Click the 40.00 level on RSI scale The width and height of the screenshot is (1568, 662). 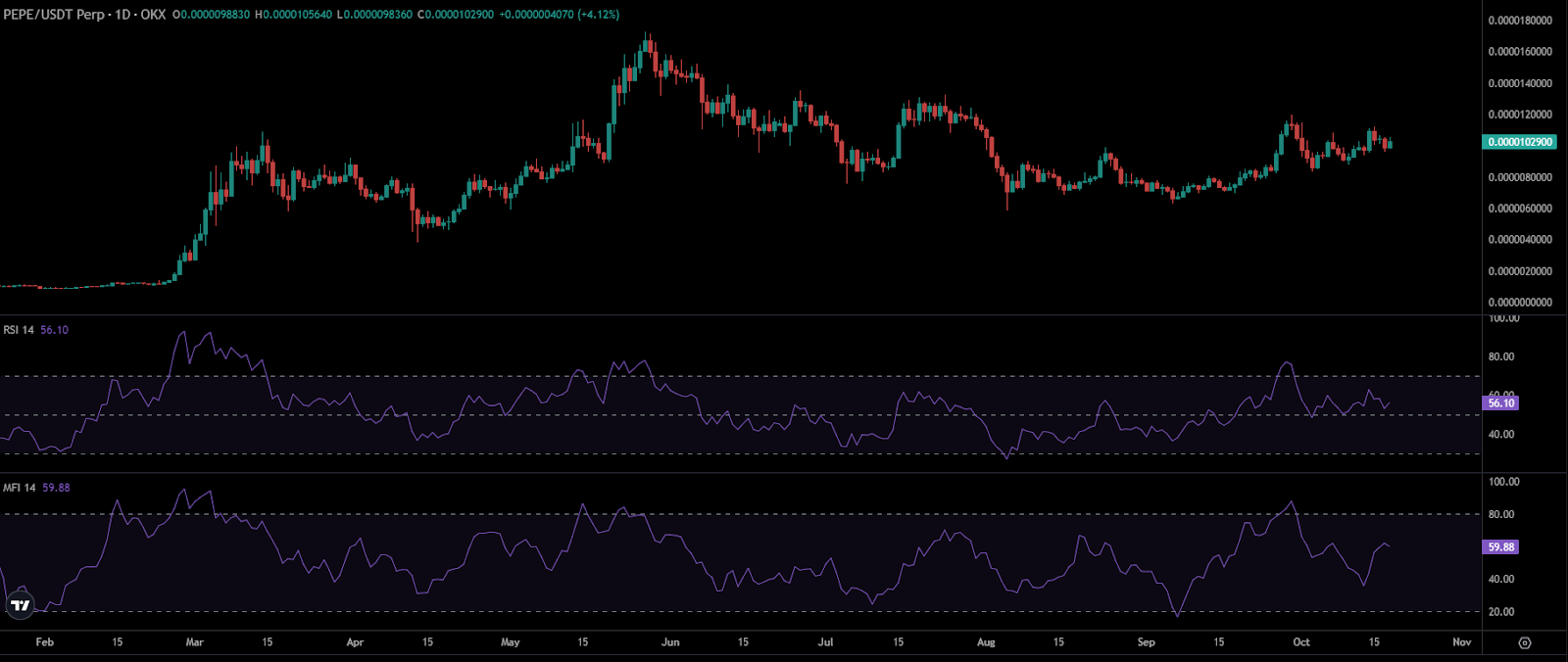(1501, 434)
